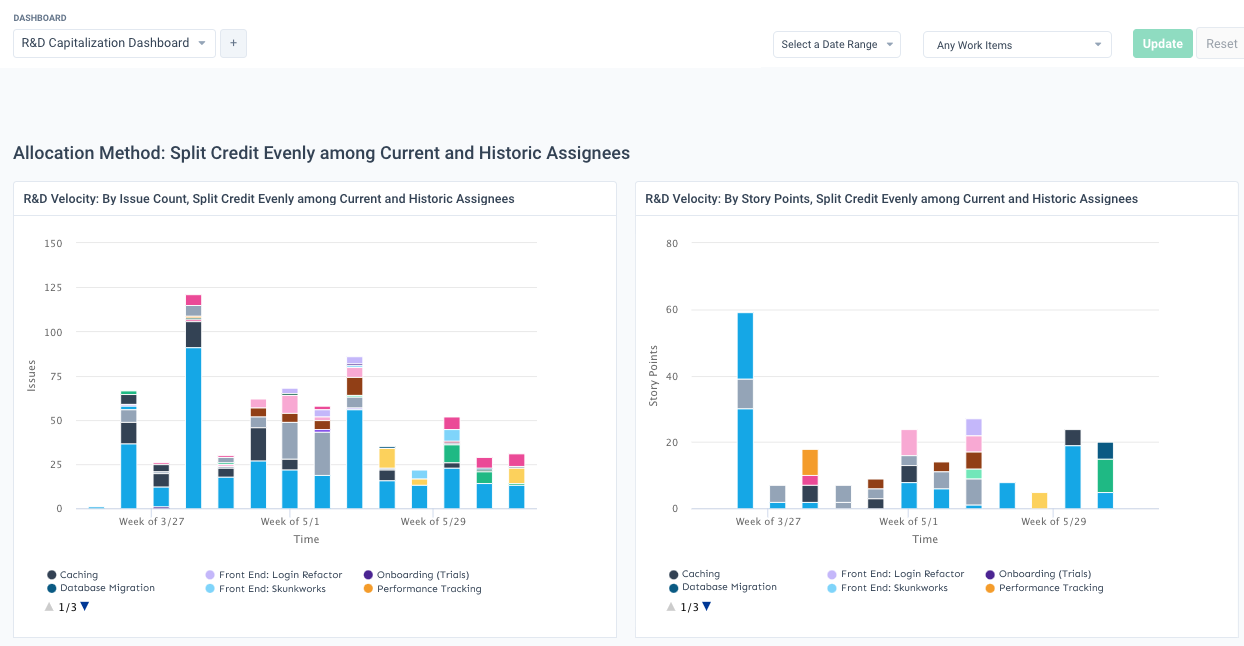The height and width of the screenshot is (646, 1244).
Task: Click the Update button
Action: tap(1162, 43)
